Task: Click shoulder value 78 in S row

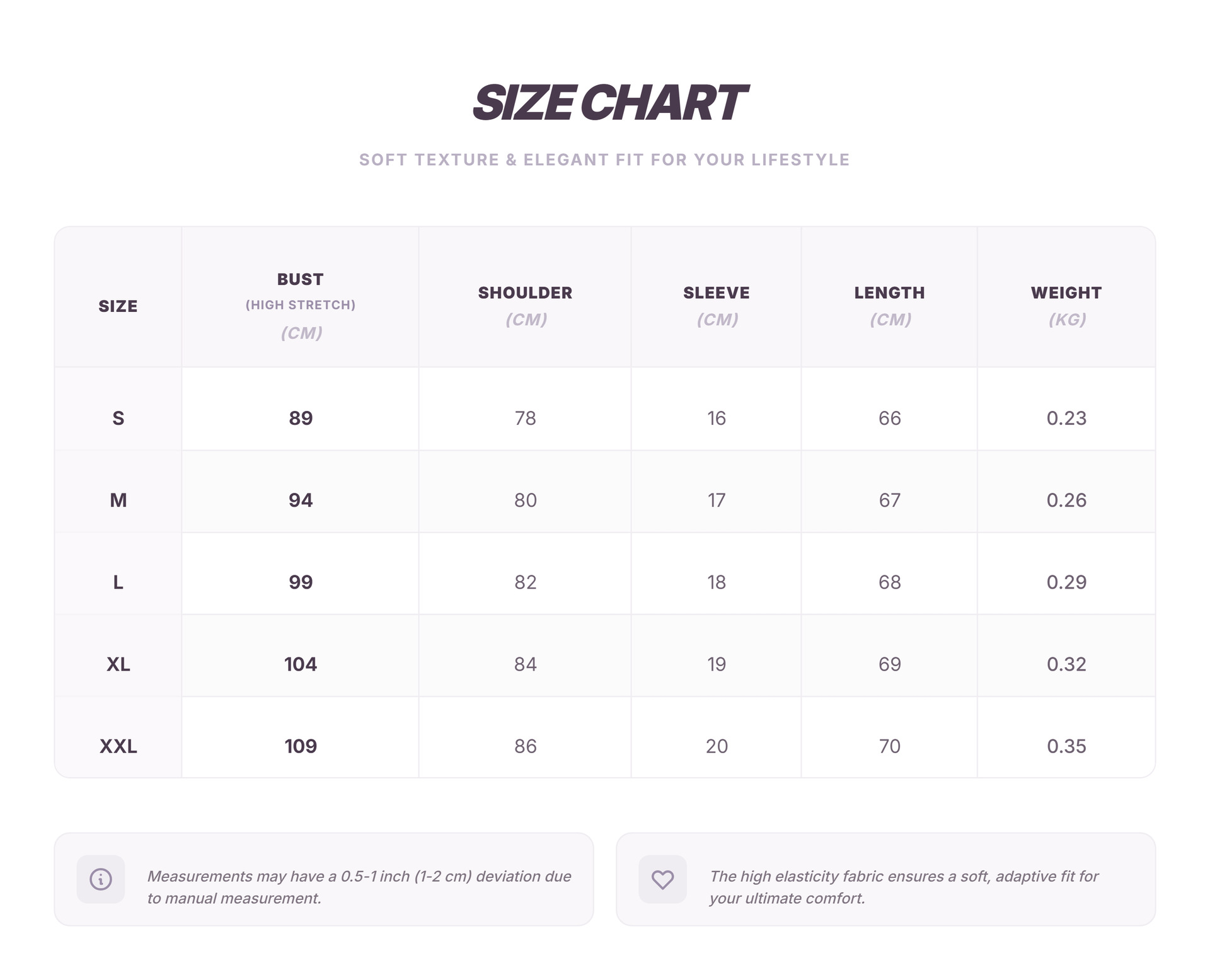Action: tap(525, 418)
